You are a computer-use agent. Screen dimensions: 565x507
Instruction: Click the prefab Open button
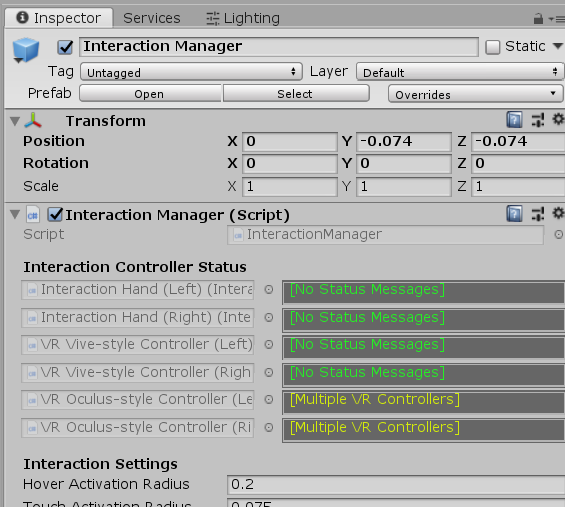(x=149, y=94)
